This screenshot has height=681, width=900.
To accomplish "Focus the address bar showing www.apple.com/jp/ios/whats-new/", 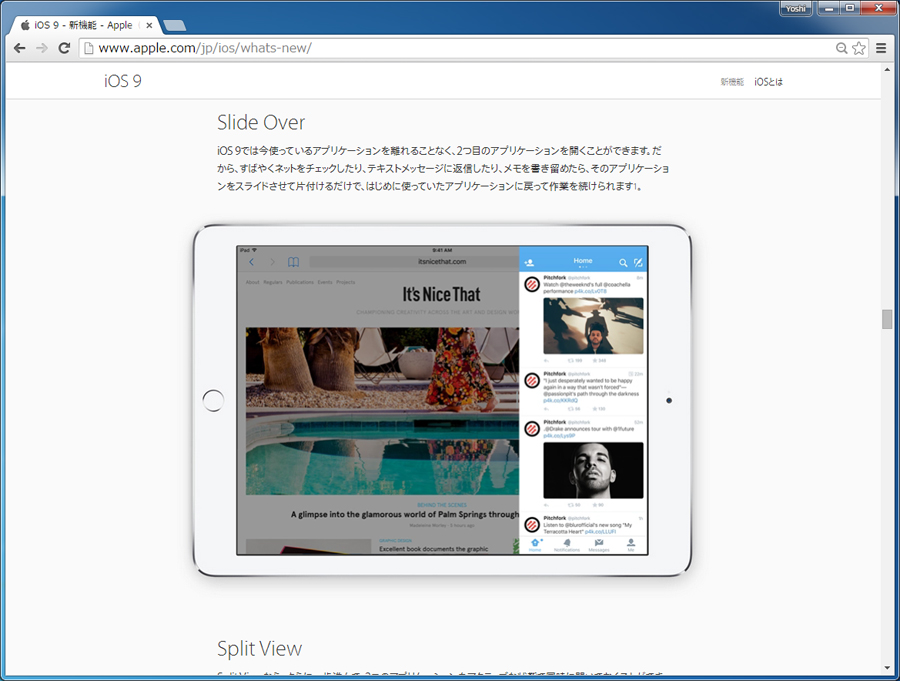I will pos(459,48).
